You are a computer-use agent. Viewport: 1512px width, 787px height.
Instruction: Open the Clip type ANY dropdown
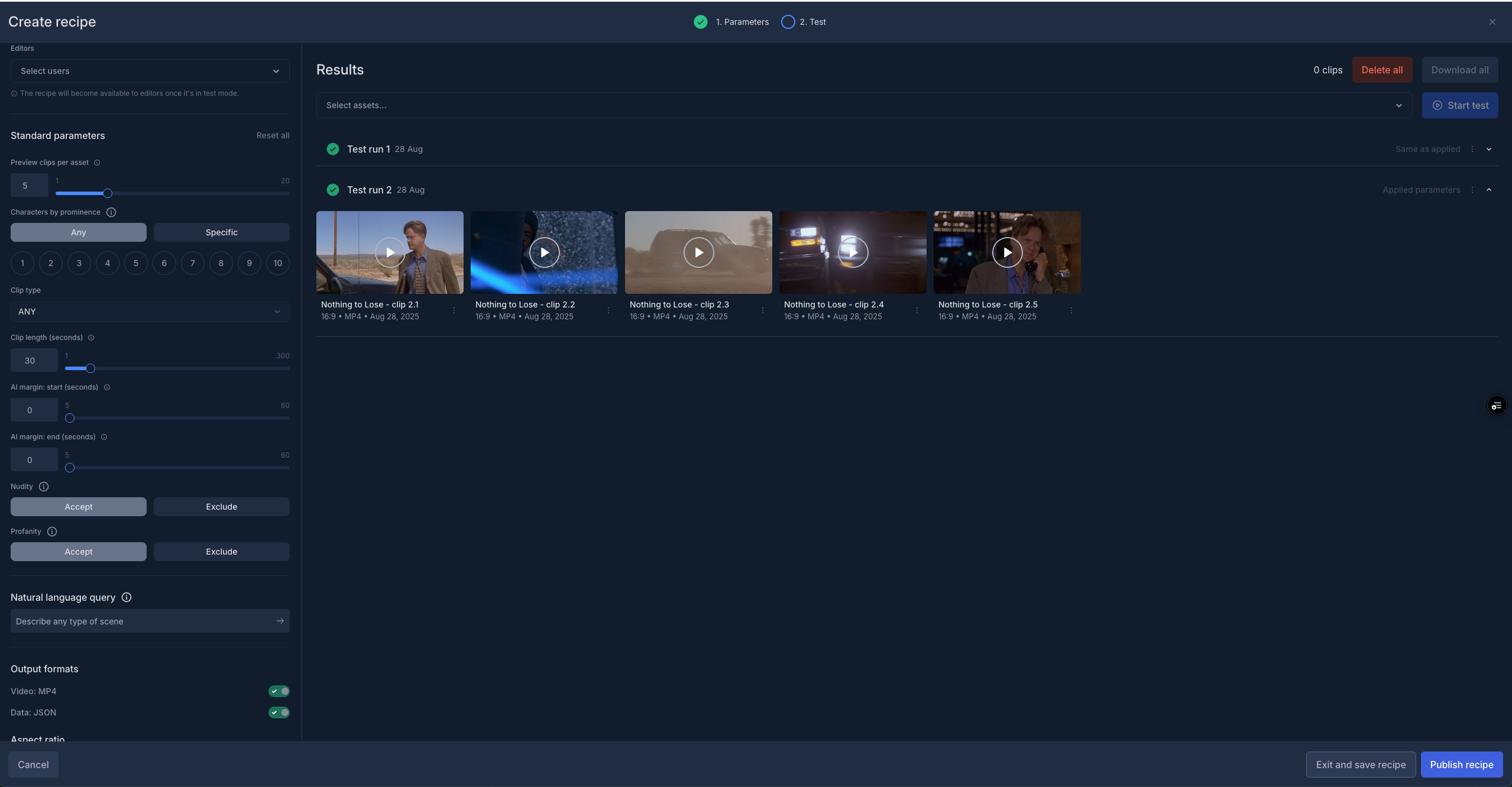point(150,312)
